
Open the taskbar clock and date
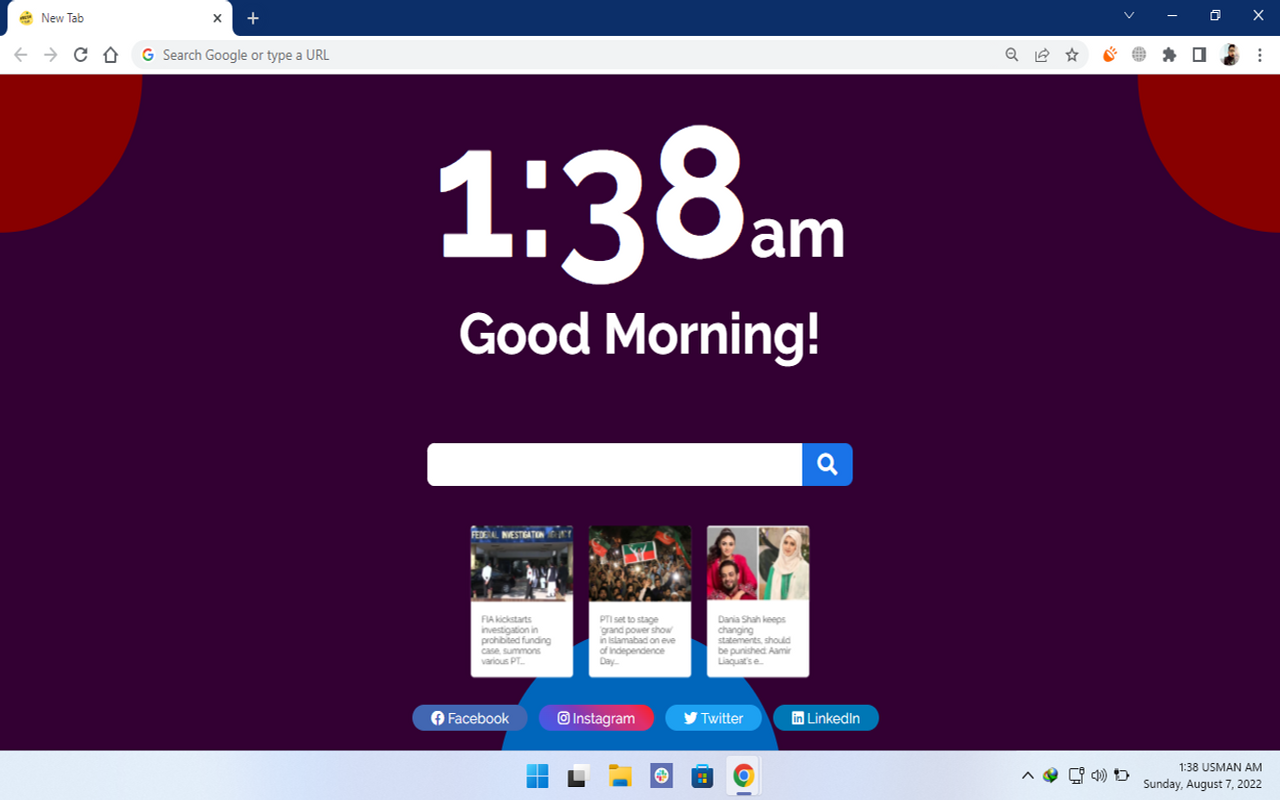coord(1203,776)
